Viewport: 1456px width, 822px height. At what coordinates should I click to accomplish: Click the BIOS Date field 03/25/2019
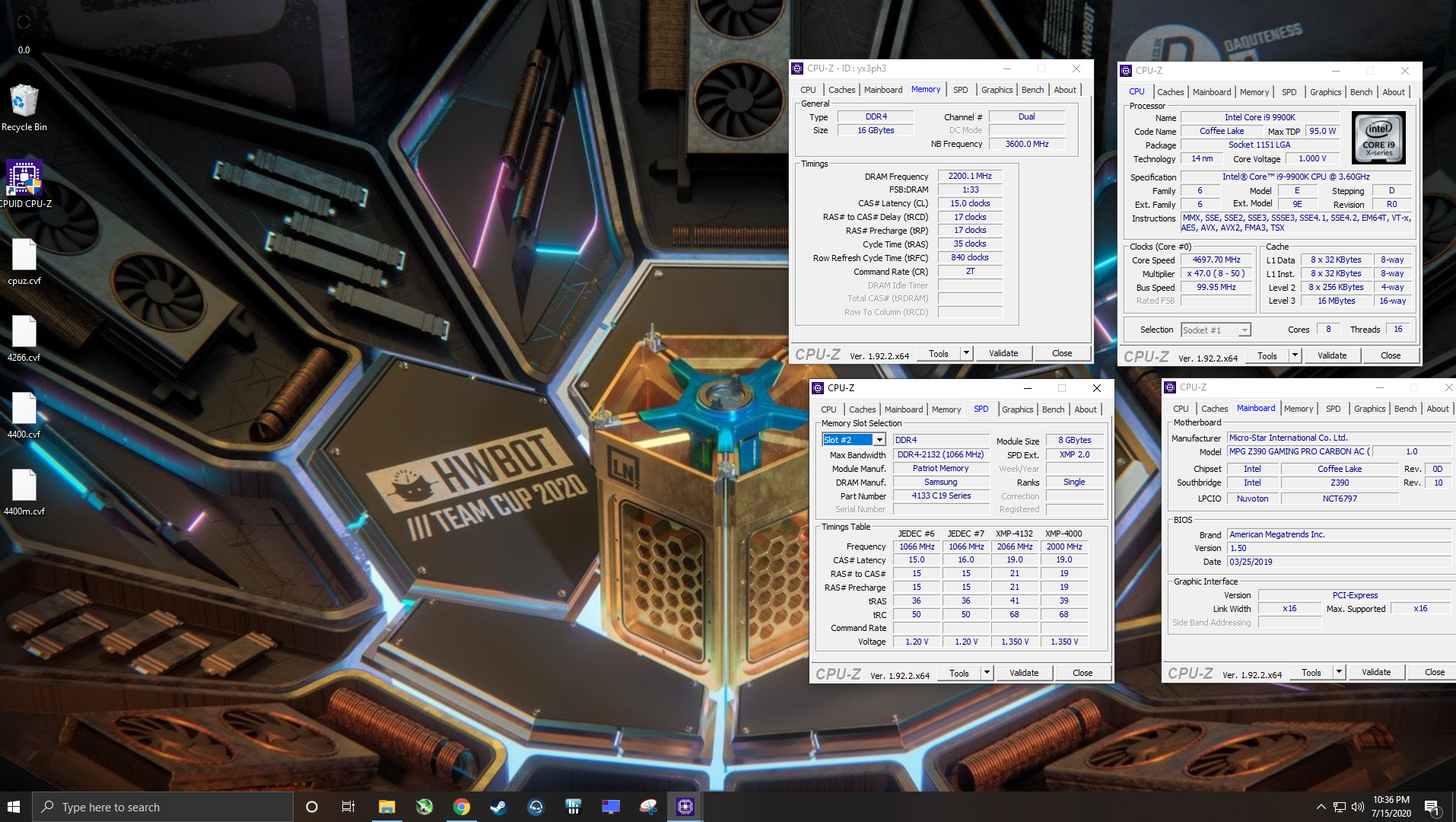pos(1340,562)
